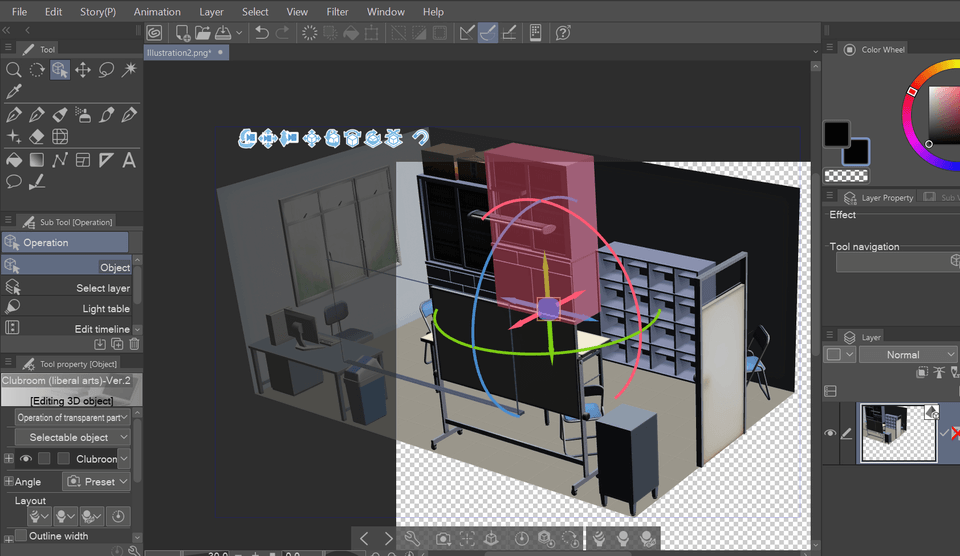
Task: Expand the Angle settings plus
Action: pos(9,482)
